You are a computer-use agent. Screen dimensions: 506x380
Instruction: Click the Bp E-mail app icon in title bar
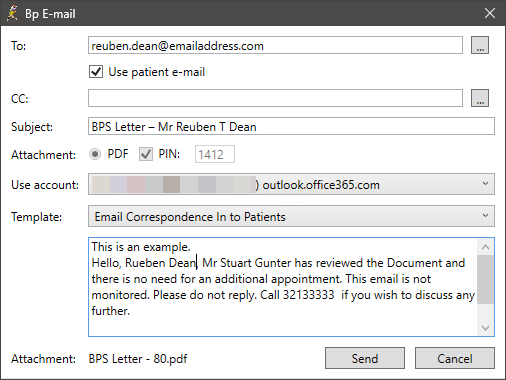click(13, 13)
